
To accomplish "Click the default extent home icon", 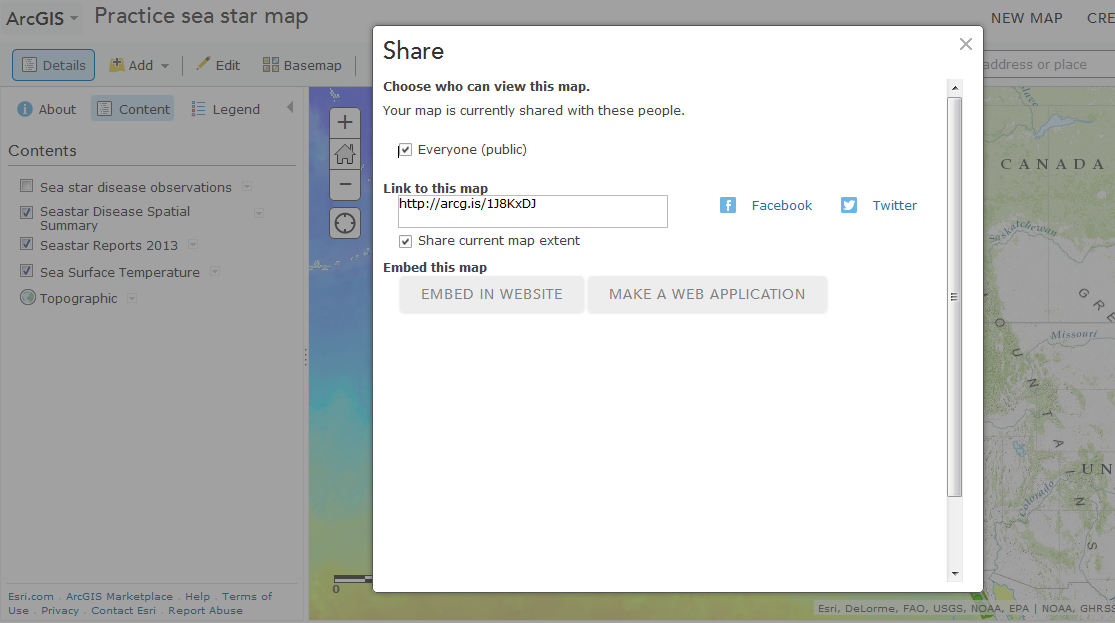I will tap(344, 154).
